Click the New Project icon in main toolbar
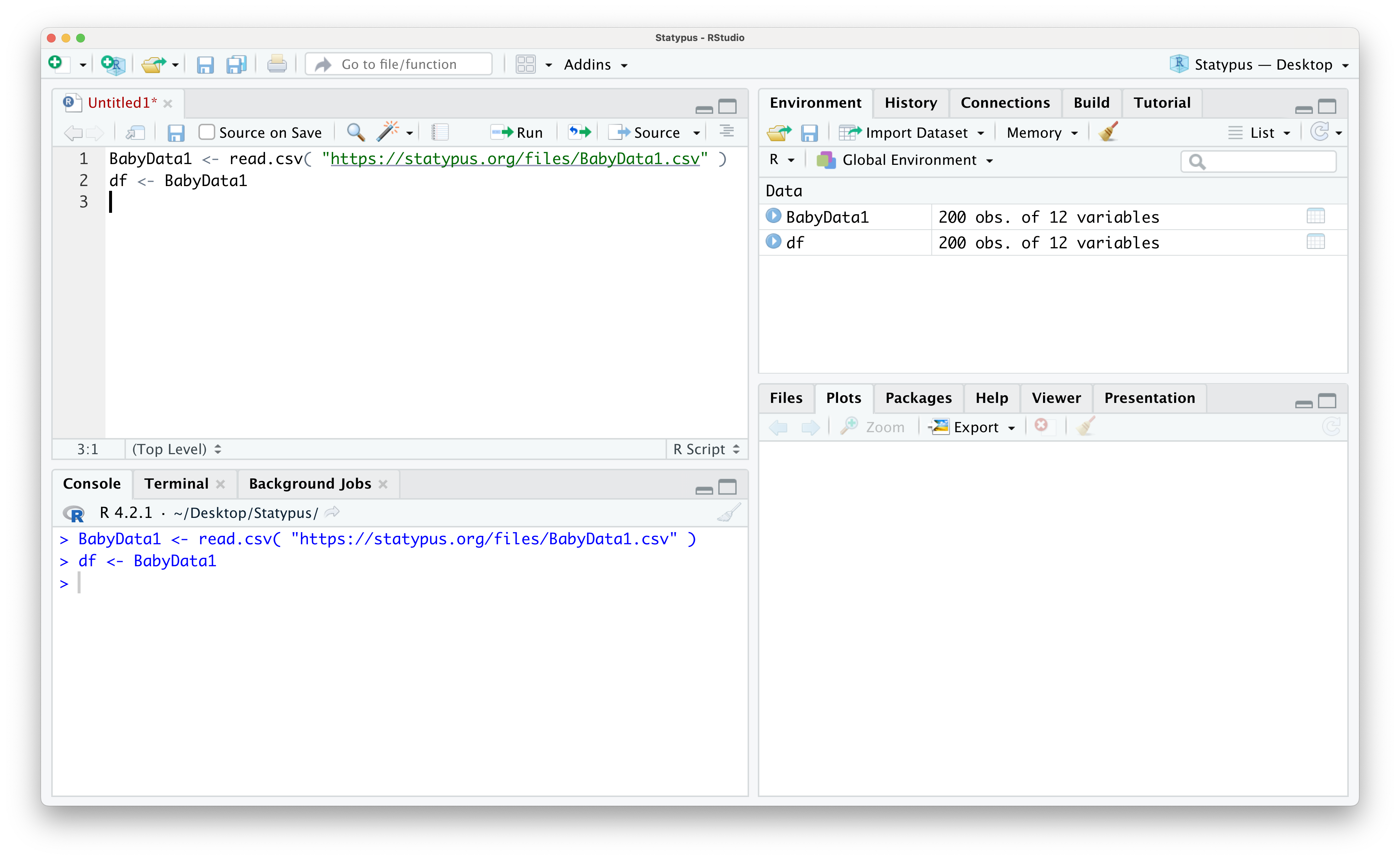1400x860 pixels. [112, 64]
